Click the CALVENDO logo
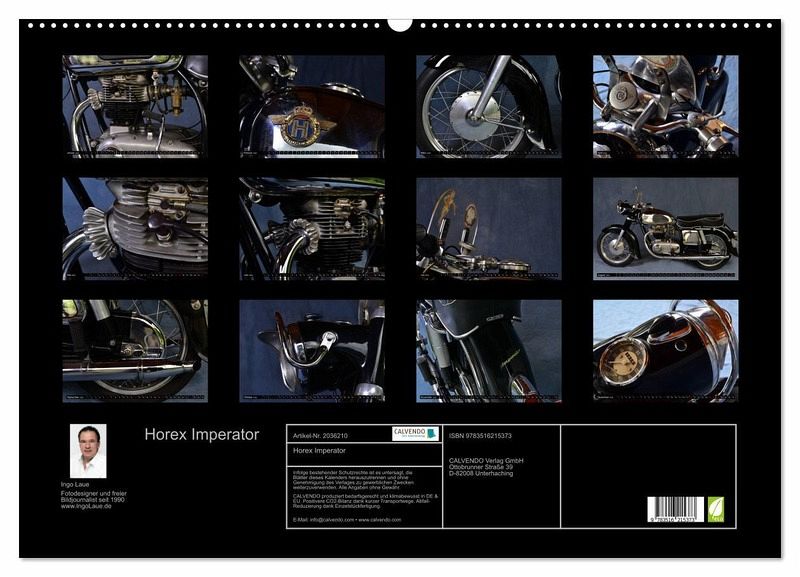The width and height of the screenshot is (800, 577). pos(415,434)
